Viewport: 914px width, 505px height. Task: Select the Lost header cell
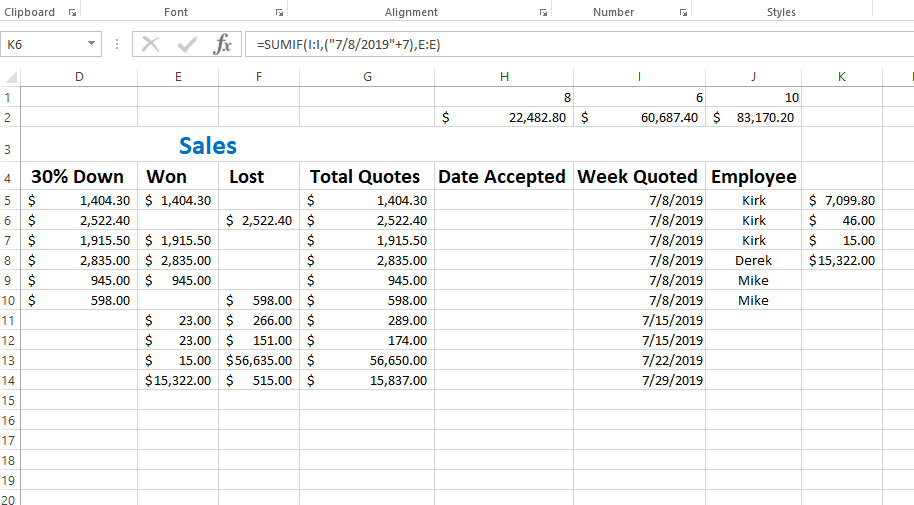(x=259, y=177)
